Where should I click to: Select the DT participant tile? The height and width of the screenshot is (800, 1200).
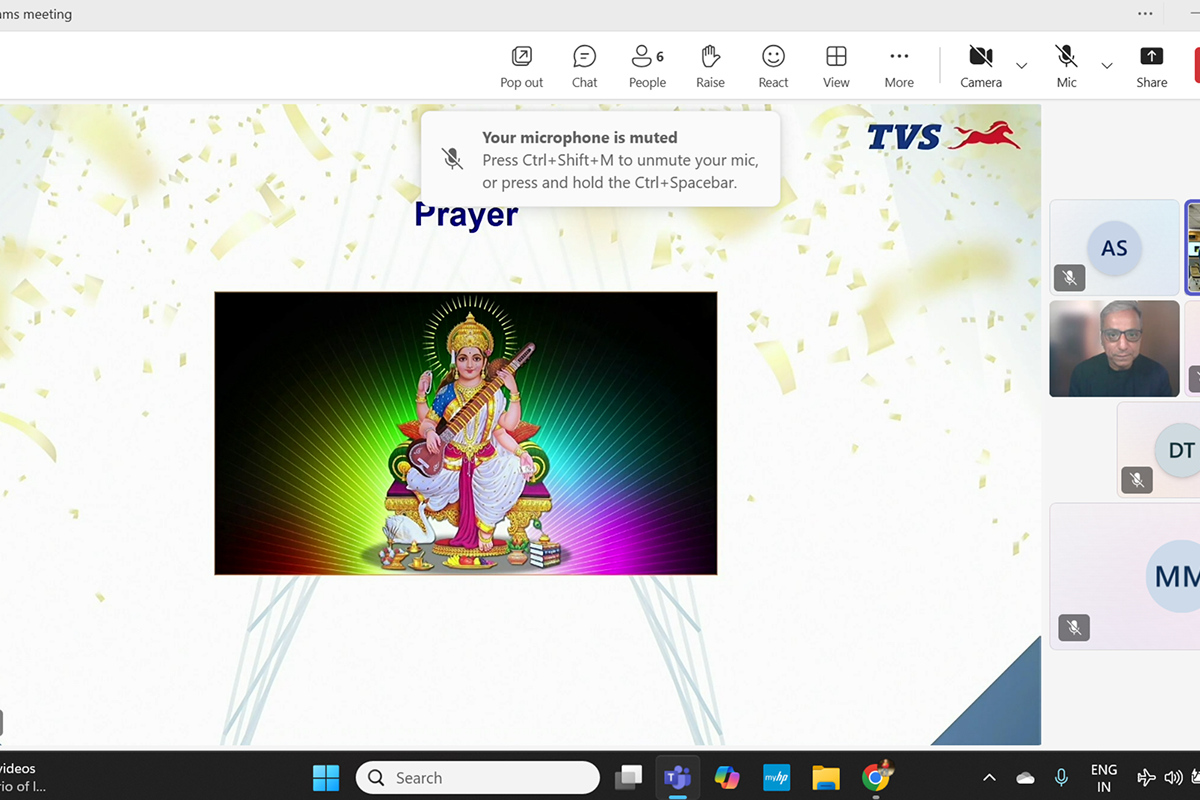coord(1158,450)
